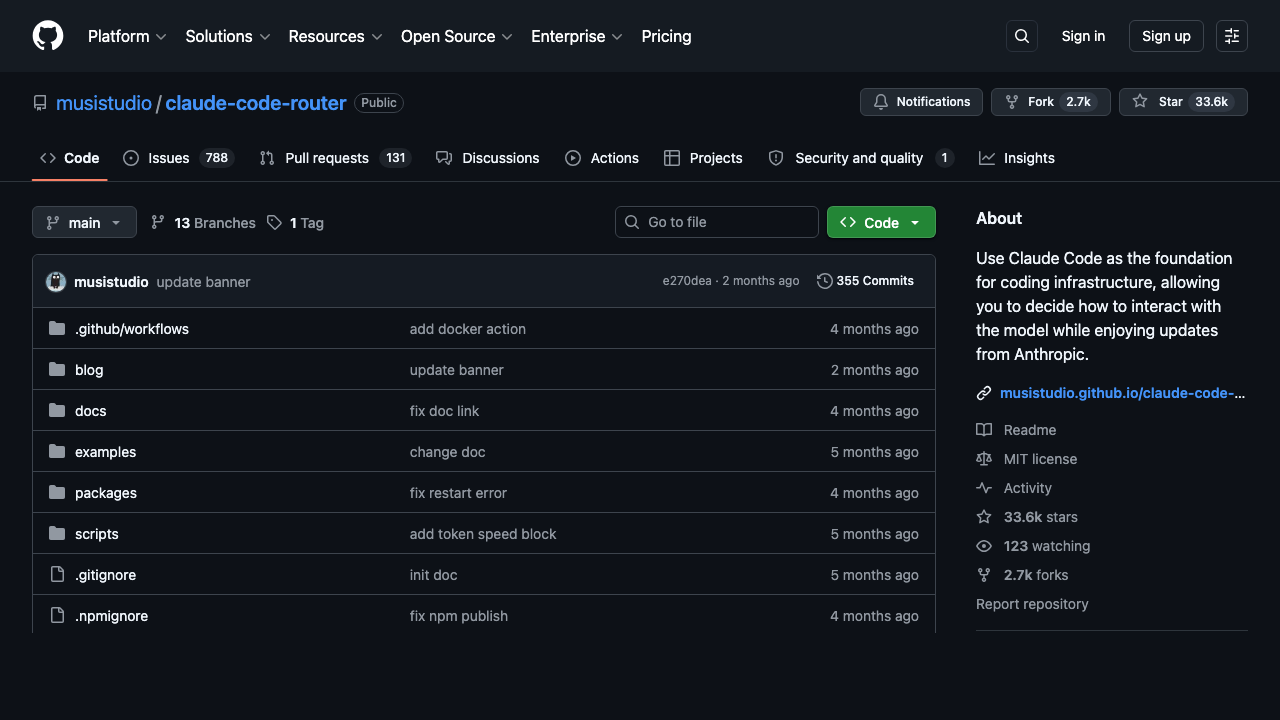Image resolution: width=1280 pixels, height=720 pixels.
Task: Open 355 Commits history link
Action: click(865, 281)
